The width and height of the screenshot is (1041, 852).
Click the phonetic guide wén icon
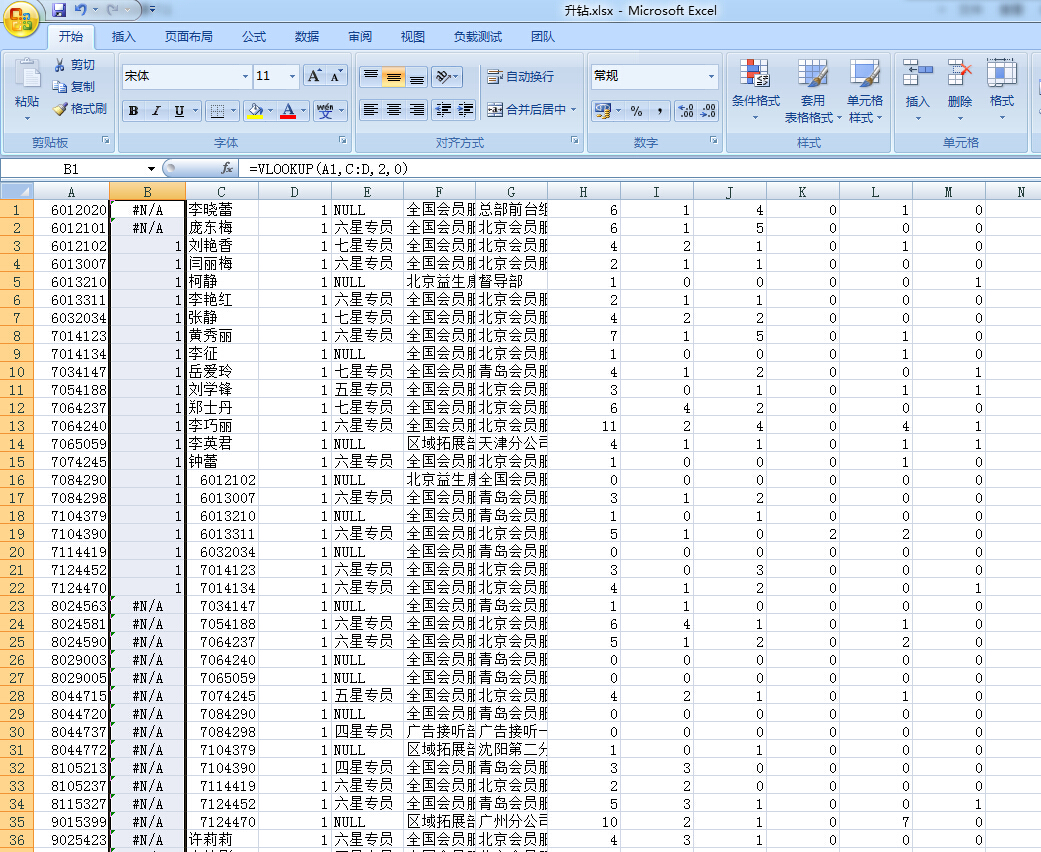coord(325,111)
